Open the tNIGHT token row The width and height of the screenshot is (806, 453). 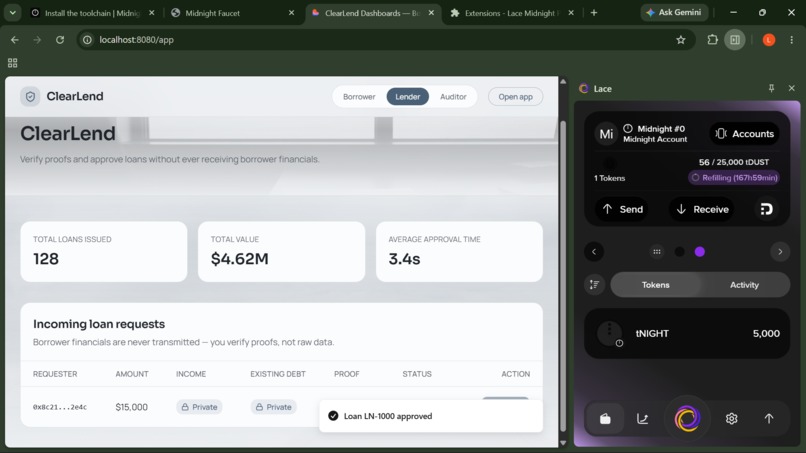click(687, 333)
